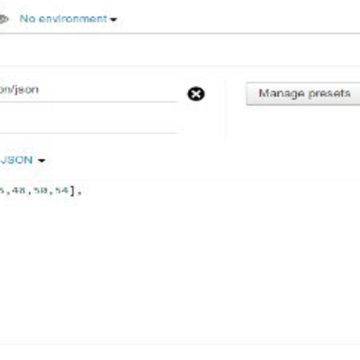This screenshot has width=360, height=360.
Task: Click the empty area of the body editor
Action: coord(180,267)
